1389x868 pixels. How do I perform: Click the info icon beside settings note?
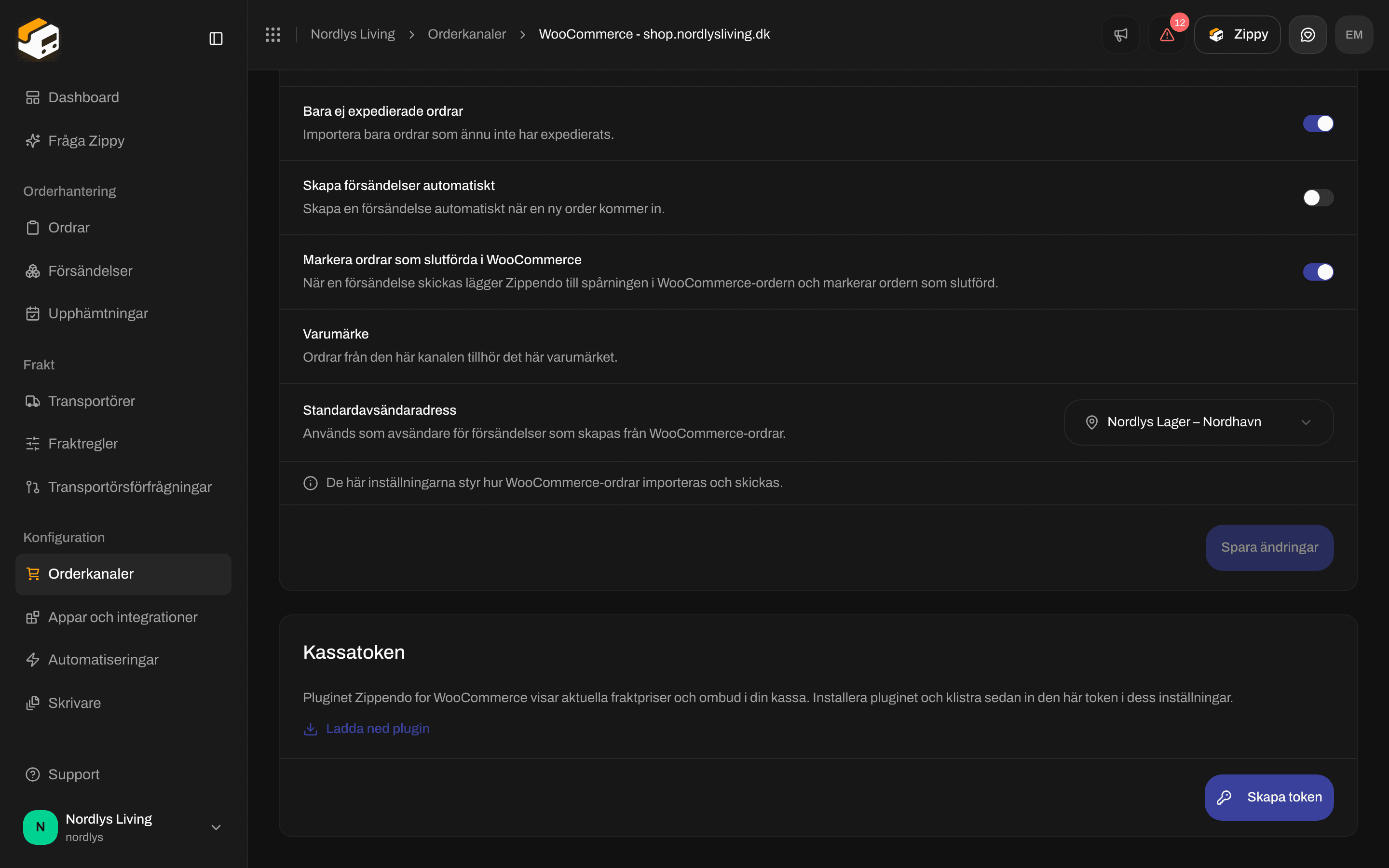(x=311, y=483)
